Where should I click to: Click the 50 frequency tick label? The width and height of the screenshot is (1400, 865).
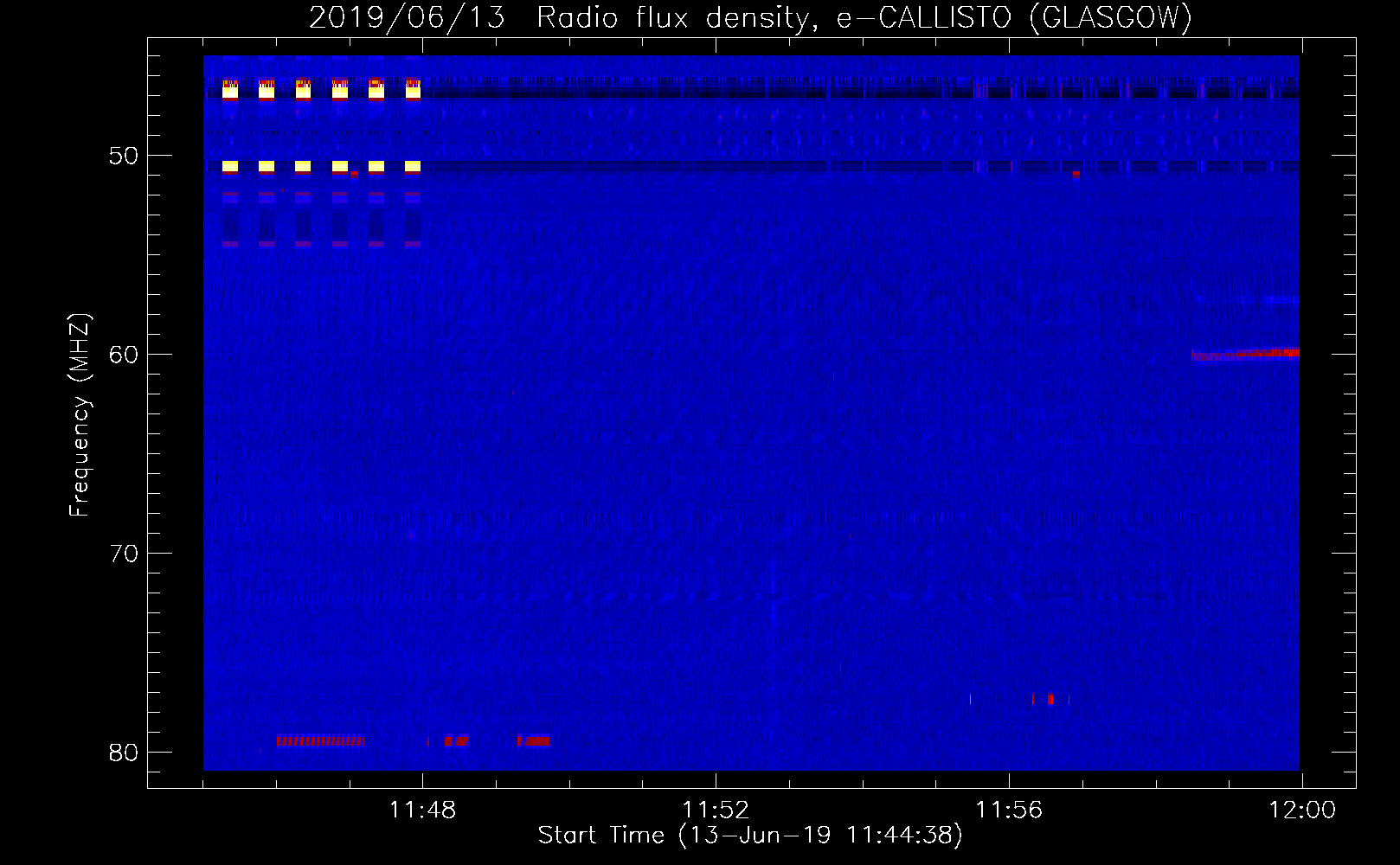pyautogui.click(x=125, y=156)
